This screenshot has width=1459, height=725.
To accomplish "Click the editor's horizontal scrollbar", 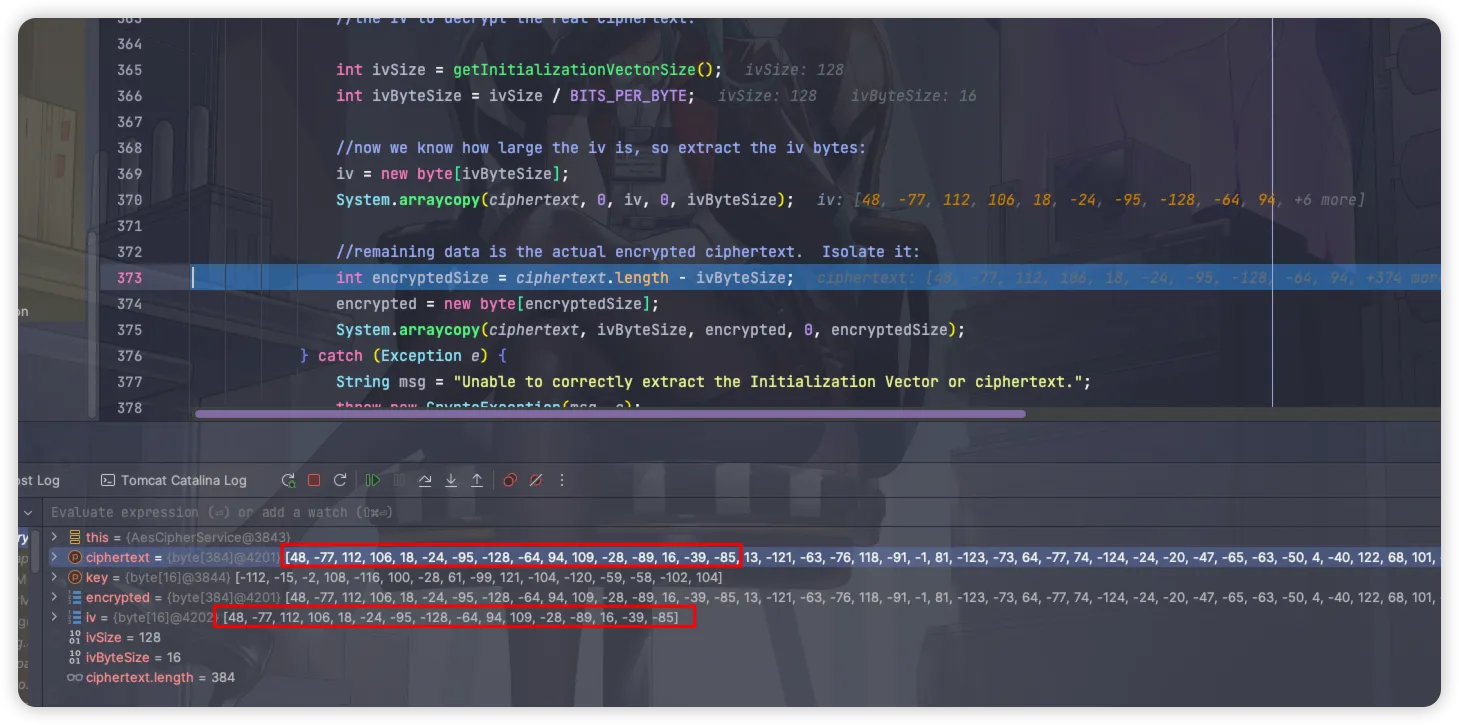I will pyautogui.click(x=610, y=413).
